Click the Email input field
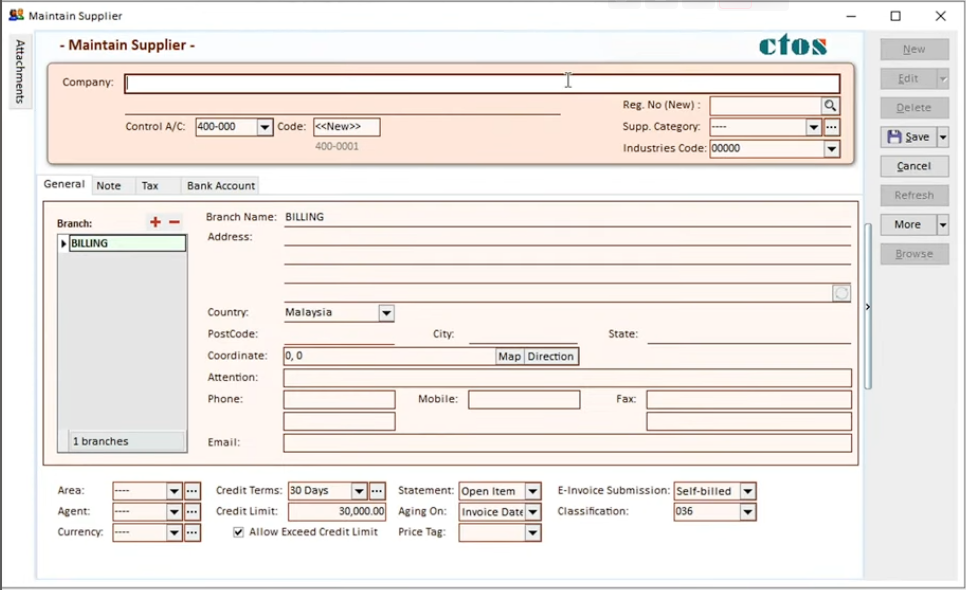The width and height of the screenshot is (966, 590). (x=567, y=443)
